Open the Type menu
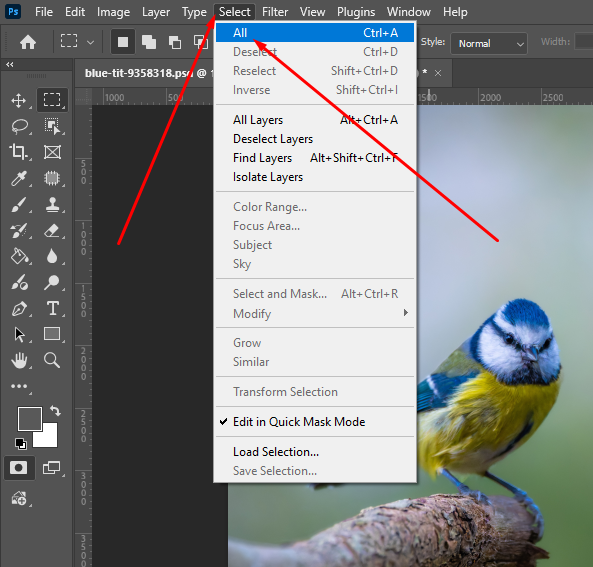Image resolution: width=593 pixels, height=567 pixels. [194, 12]
